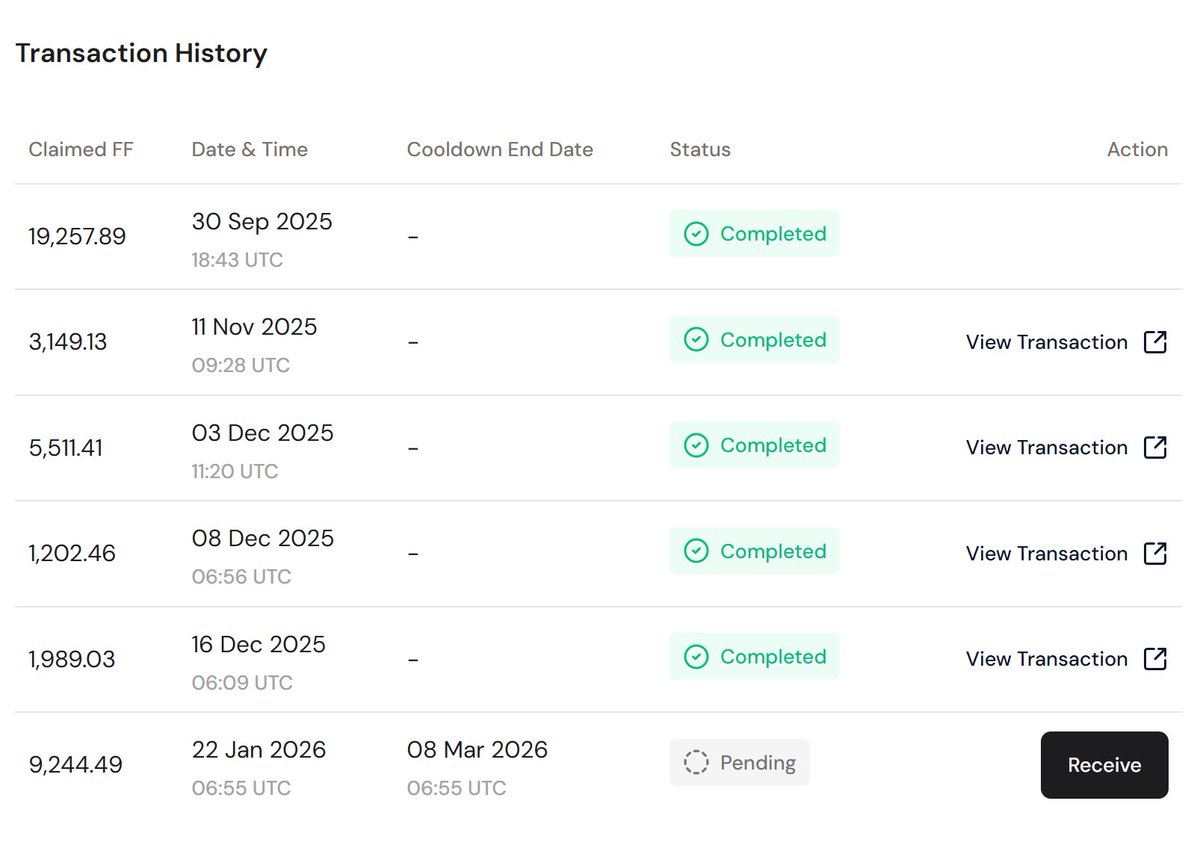View Transaction link for 5,511.41 claim
The width and height of the screenshot is (1200, 854).
[x=1046, y=447]
